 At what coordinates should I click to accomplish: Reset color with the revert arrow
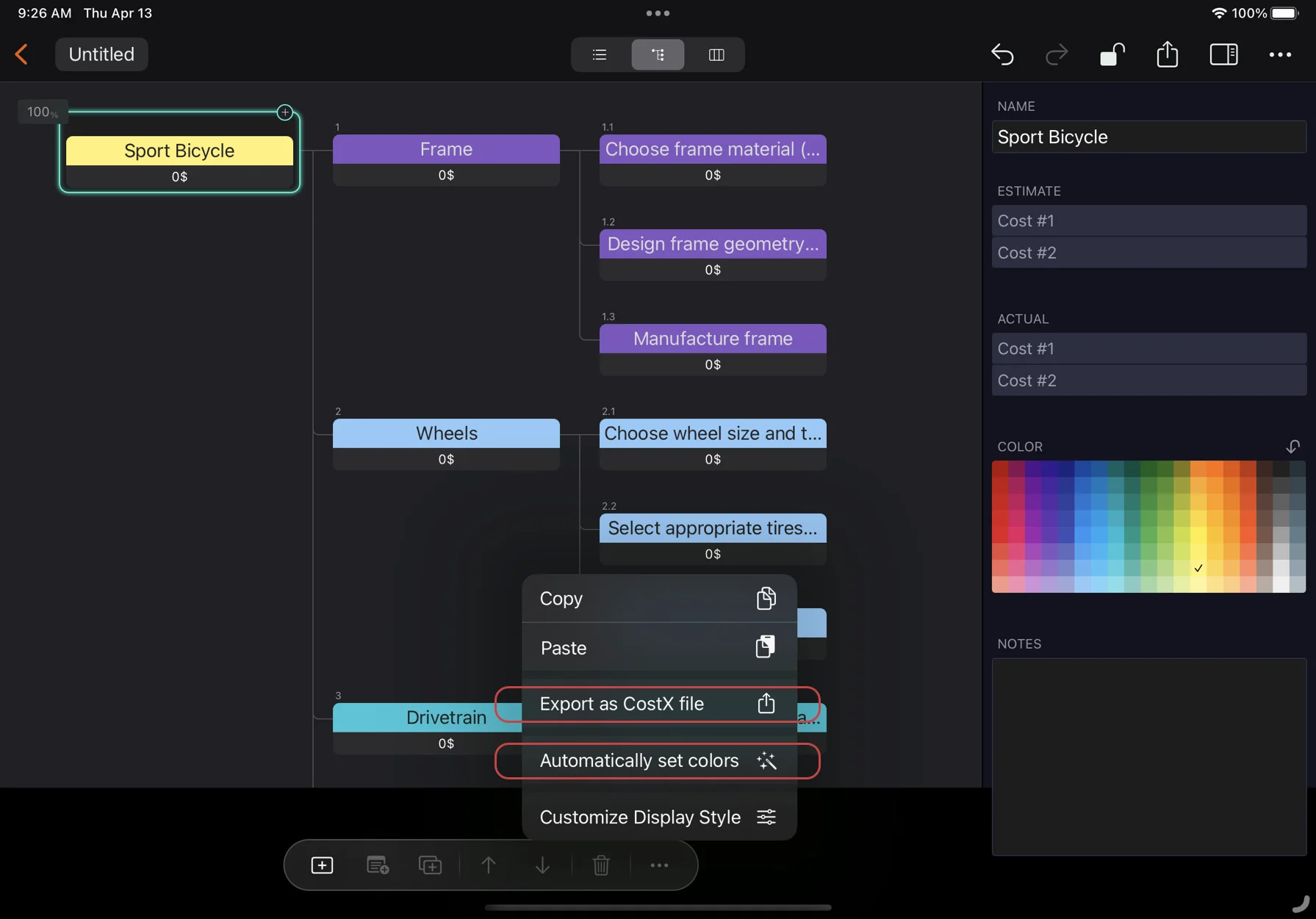click(x=1292, y=447)
